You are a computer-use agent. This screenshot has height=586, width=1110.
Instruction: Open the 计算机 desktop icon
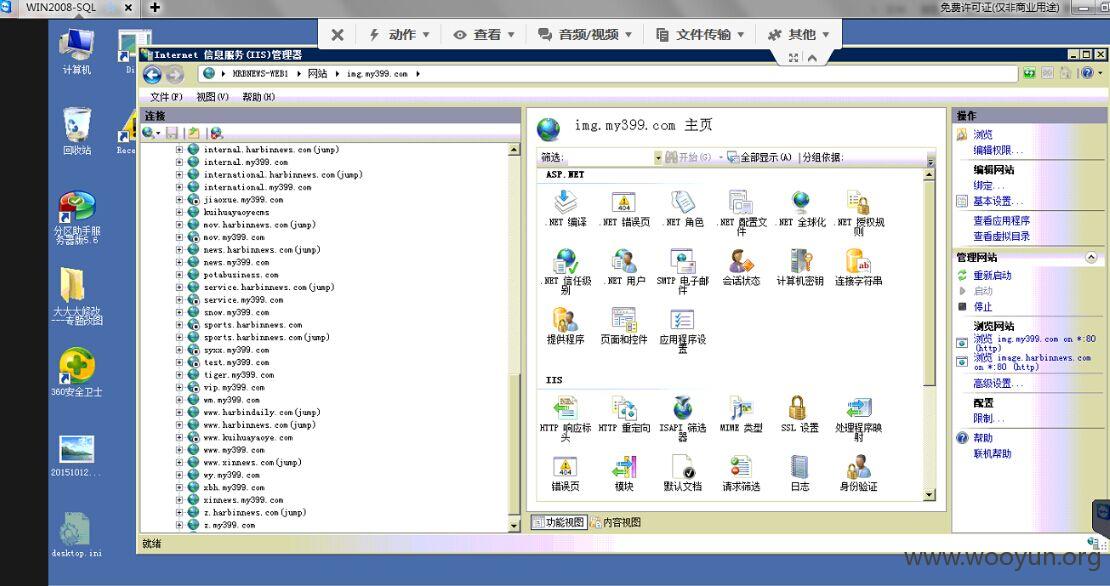[x=76, y=51]
